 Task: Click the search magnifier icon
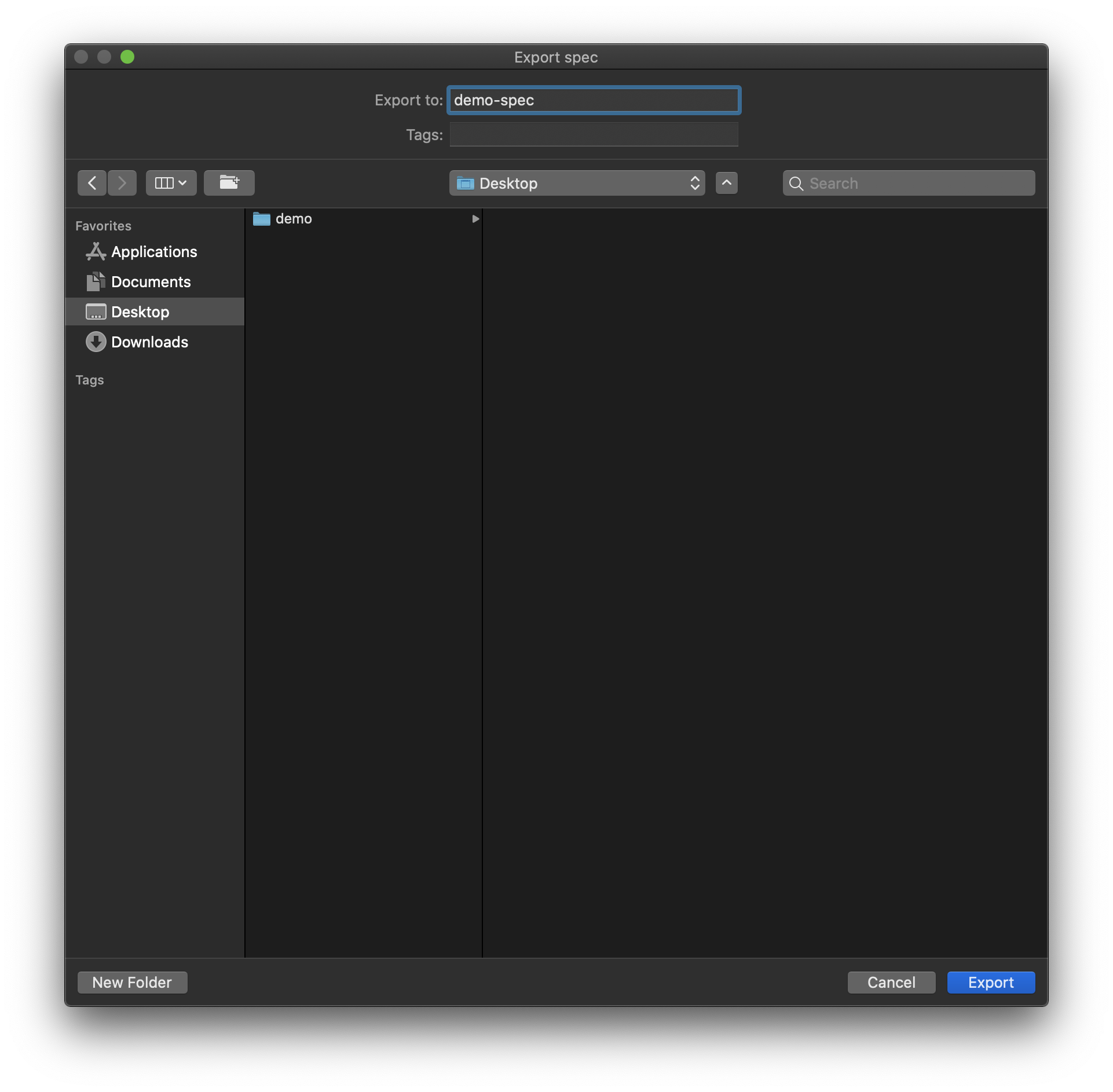pos(796,184)
